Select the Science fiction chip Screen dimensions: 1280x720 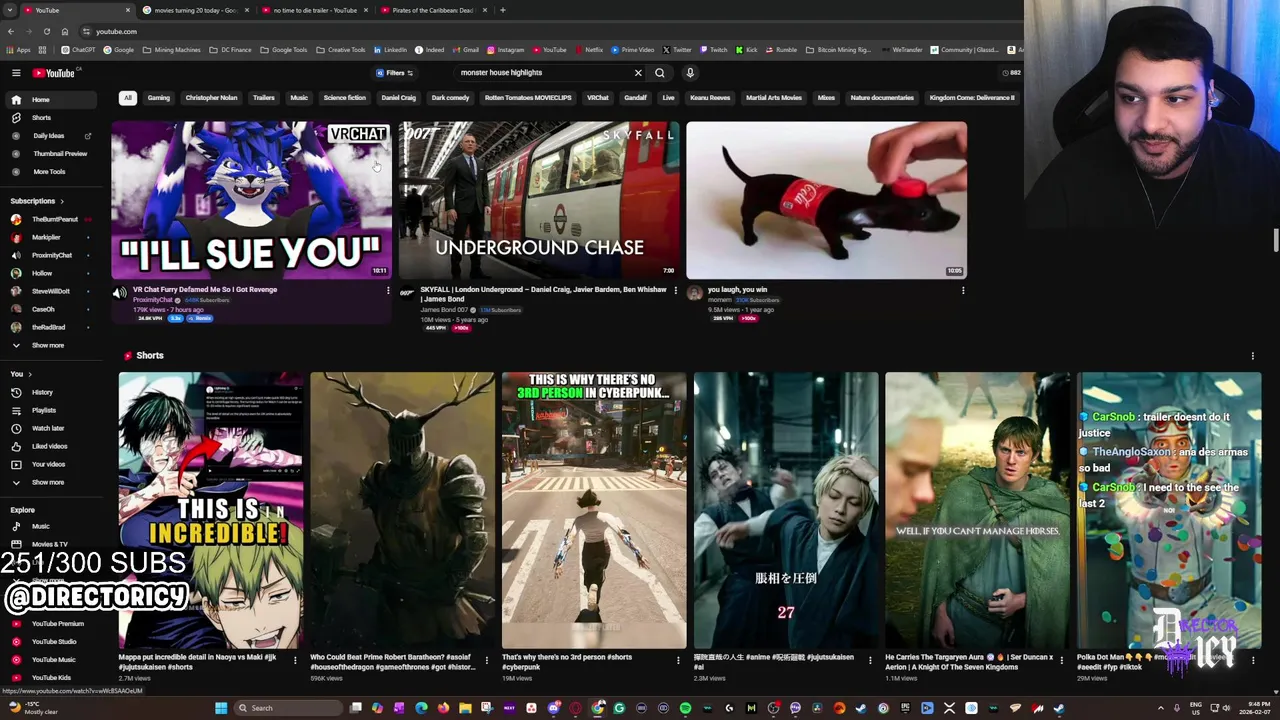pyautogui.click(x=344, y=98)
